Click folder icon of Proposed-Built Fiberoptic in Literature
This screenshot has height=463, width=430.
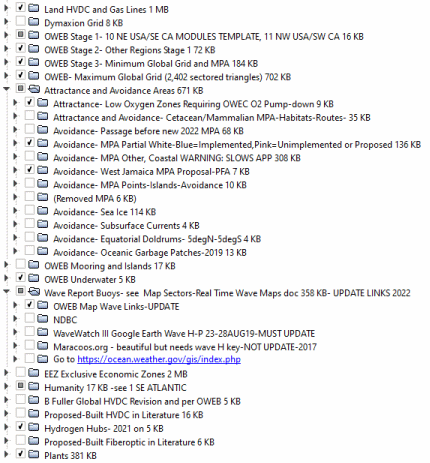coord(33,441)
